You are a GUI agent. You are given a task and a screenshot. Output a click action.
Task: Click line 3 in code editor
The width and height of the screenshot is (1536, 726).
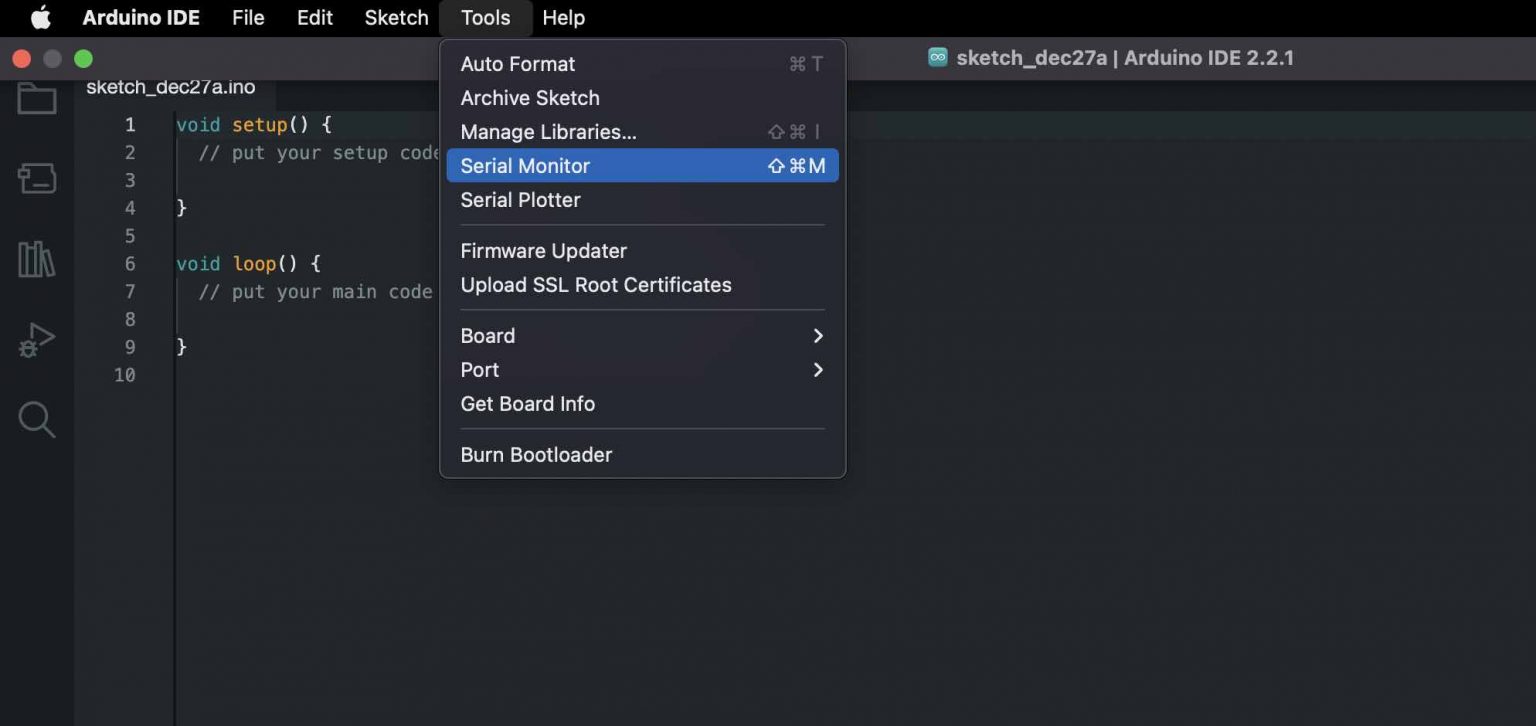(300, 180)
